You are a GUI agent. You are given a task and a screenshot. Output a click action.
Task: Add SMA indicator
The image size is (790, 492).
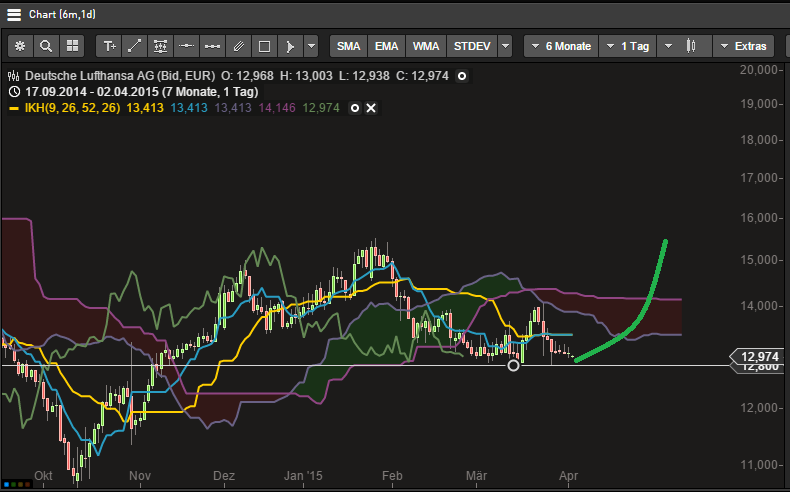pyautogui.click(x=349, y=46)
